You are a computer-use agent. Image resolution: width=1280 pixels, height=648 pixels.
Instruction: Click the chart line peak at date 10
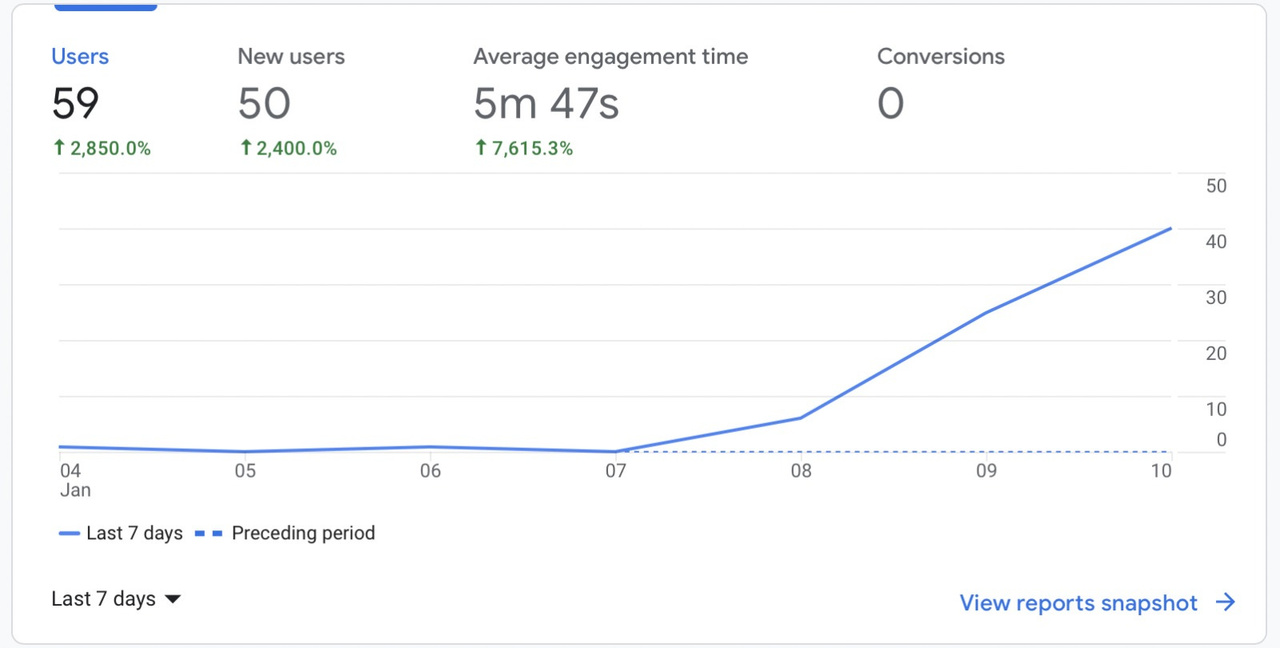(1170, 229)
